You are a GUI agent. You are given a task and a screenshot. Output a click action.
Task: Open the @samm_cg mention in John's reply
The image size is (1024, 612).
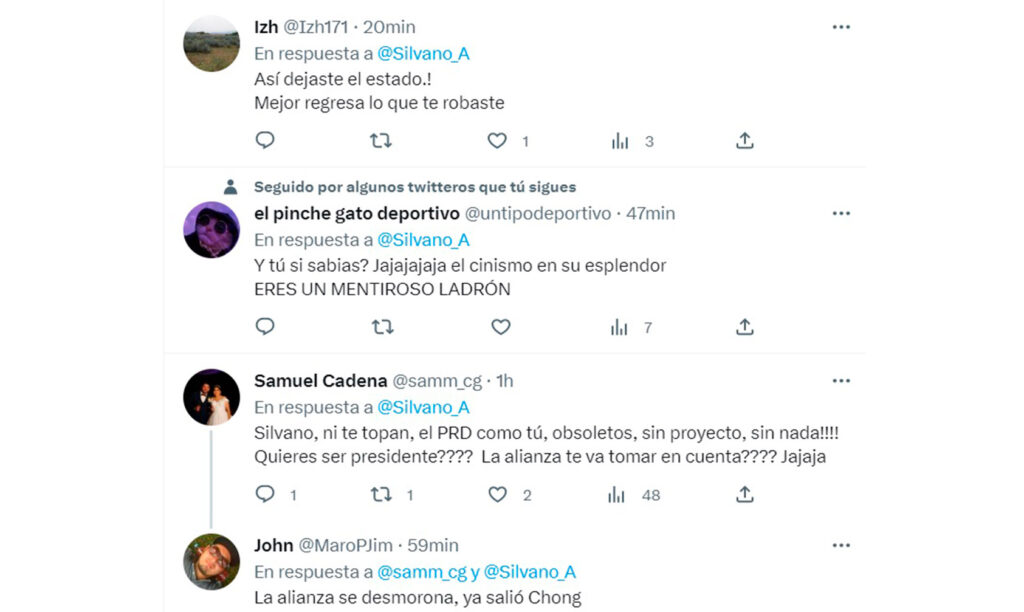(x=422, y=572)
